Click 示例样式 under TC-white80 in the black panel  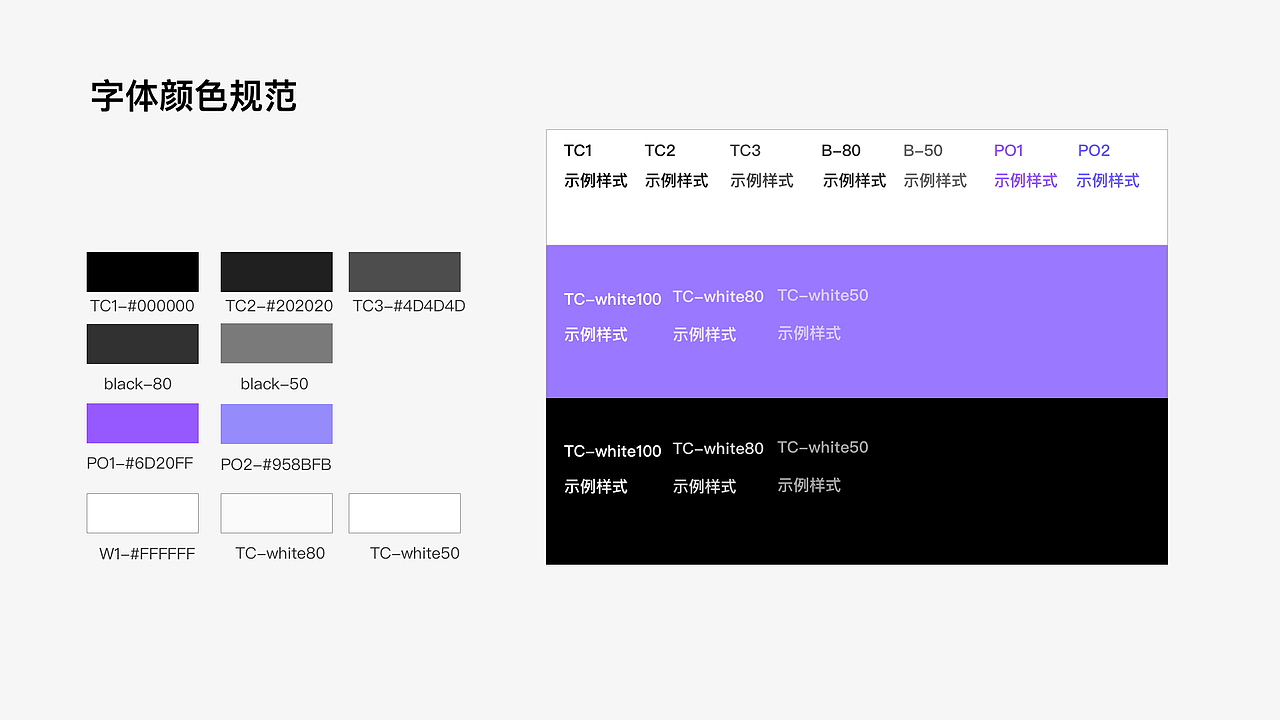(705, 487)
